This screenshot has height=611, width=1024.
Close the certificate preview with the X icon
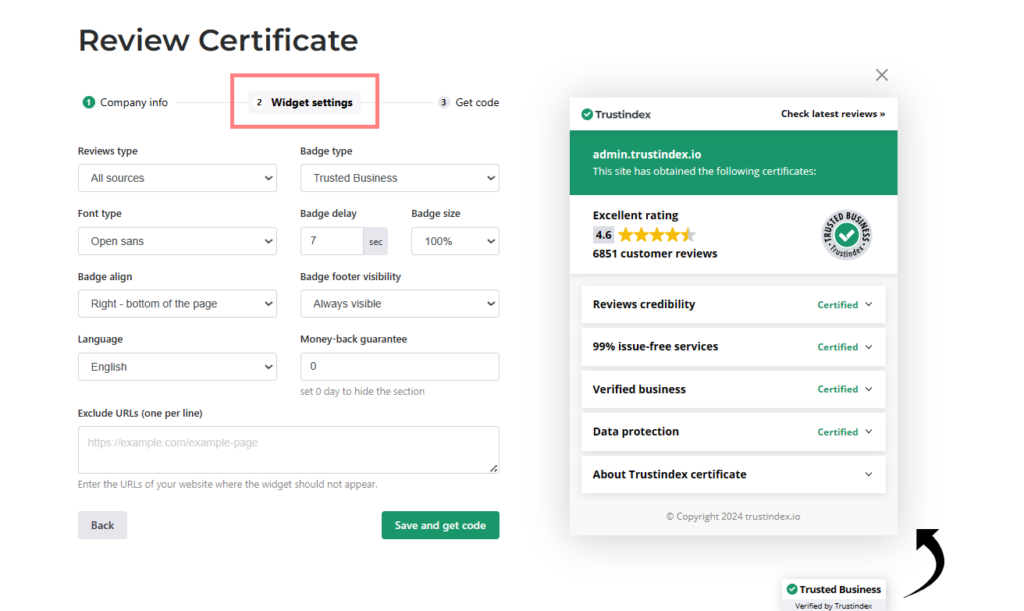881,75
